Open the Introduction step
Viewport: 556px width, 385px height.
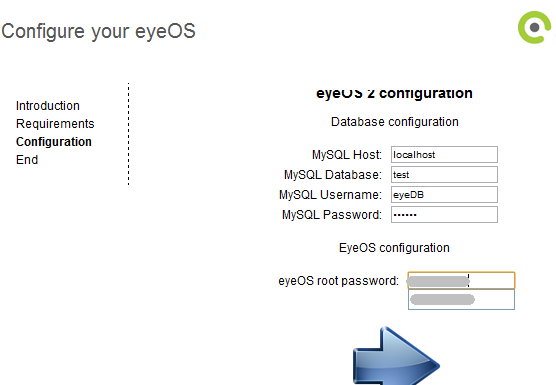[48, 106]
